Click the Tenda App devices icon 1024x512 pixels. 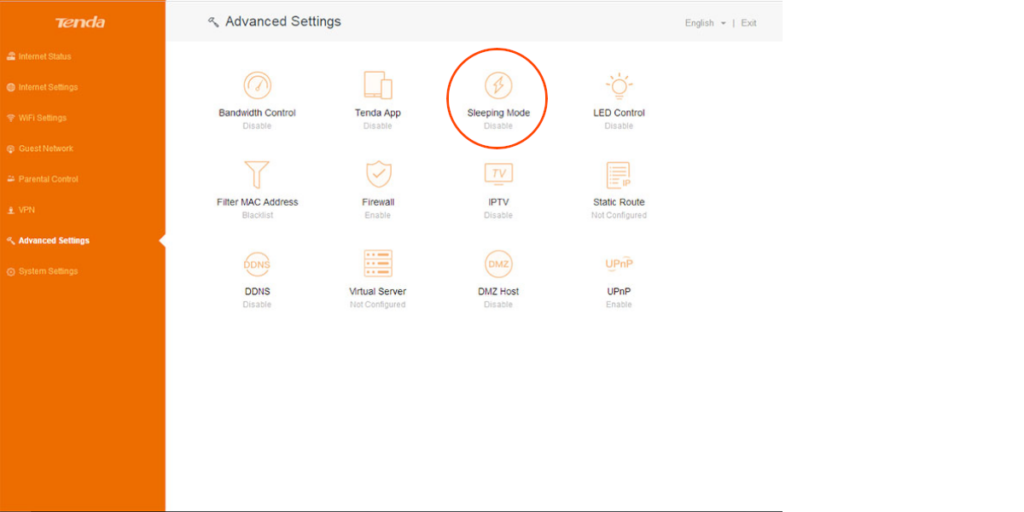click(x=378, y=86)
